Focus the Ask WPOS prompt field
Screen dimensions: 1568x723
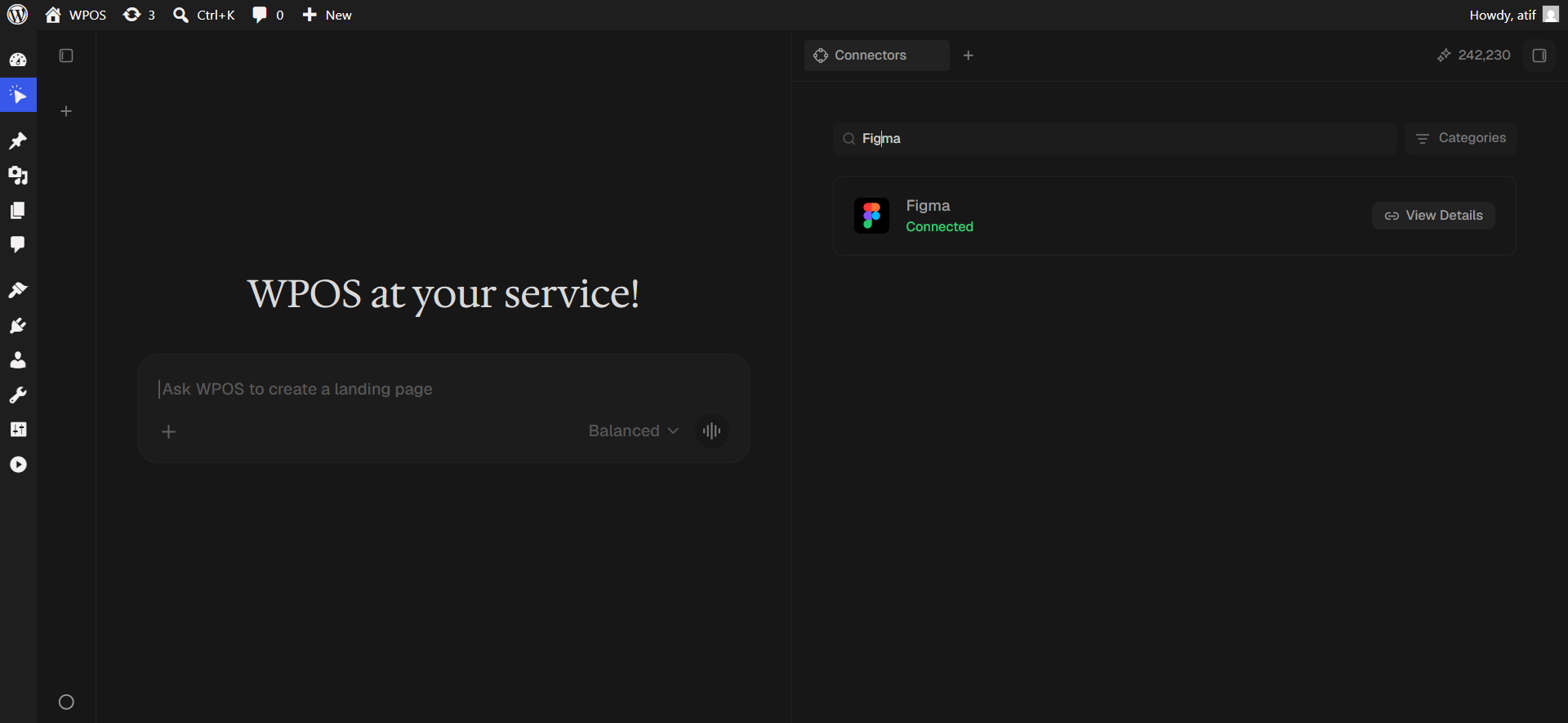(443, 389)
